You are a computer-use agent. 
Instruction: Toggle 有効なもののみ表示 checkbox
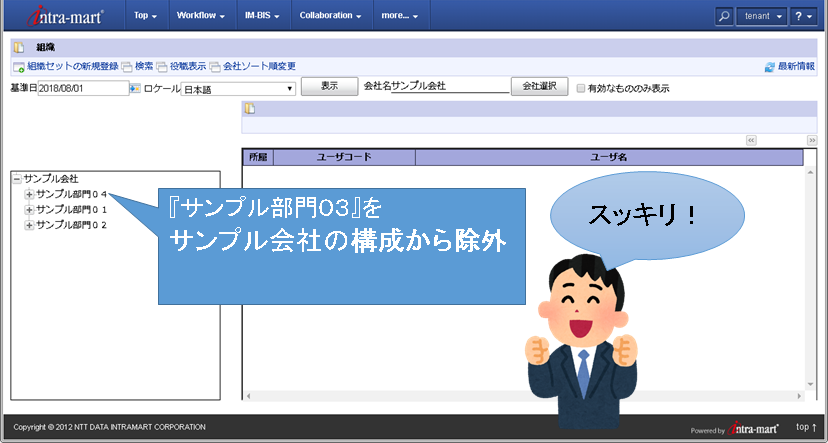tap(581, 88)
